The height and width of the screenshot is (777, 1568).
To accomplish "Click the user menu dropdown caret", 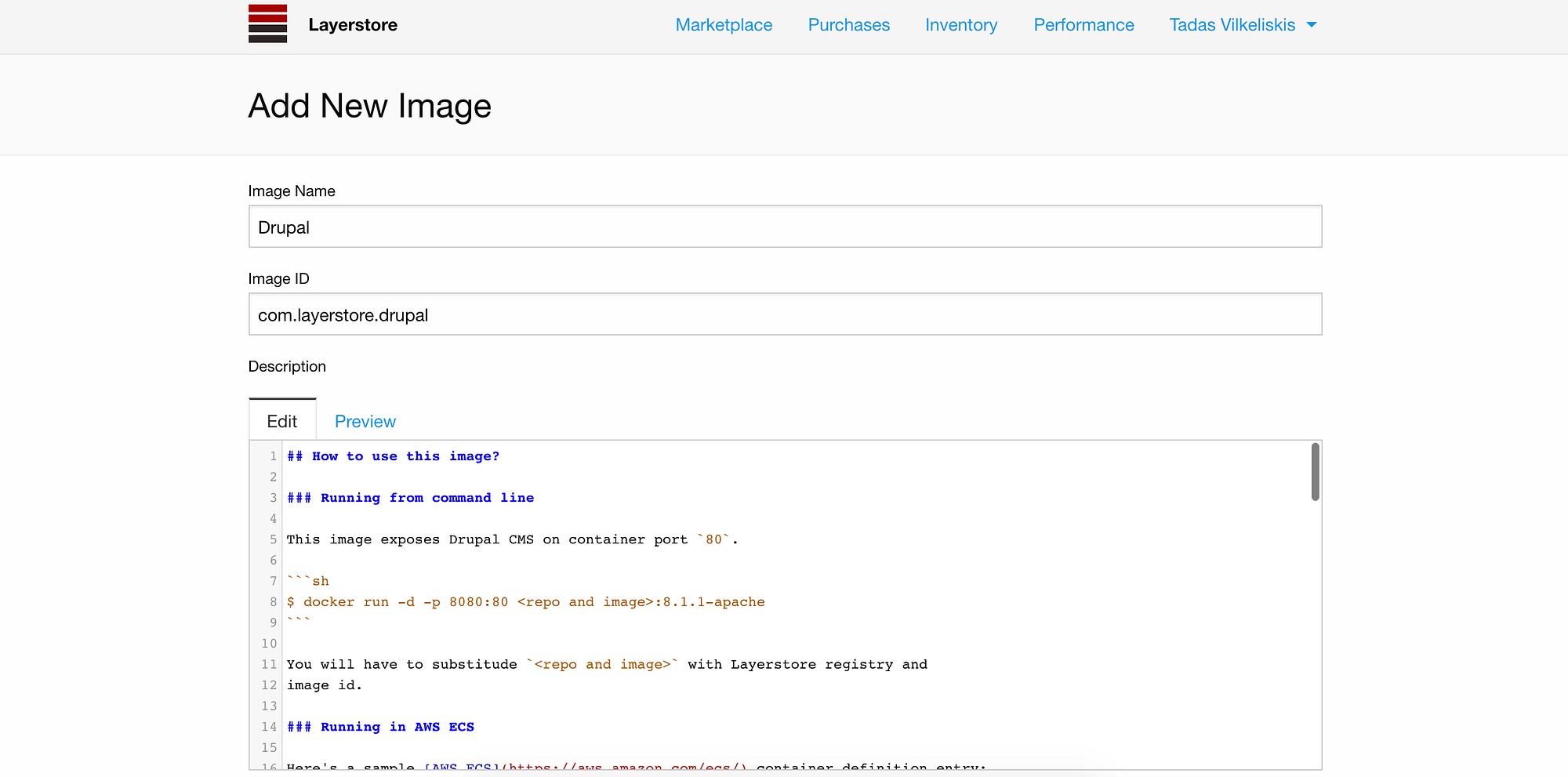I will click(1312, 25).
